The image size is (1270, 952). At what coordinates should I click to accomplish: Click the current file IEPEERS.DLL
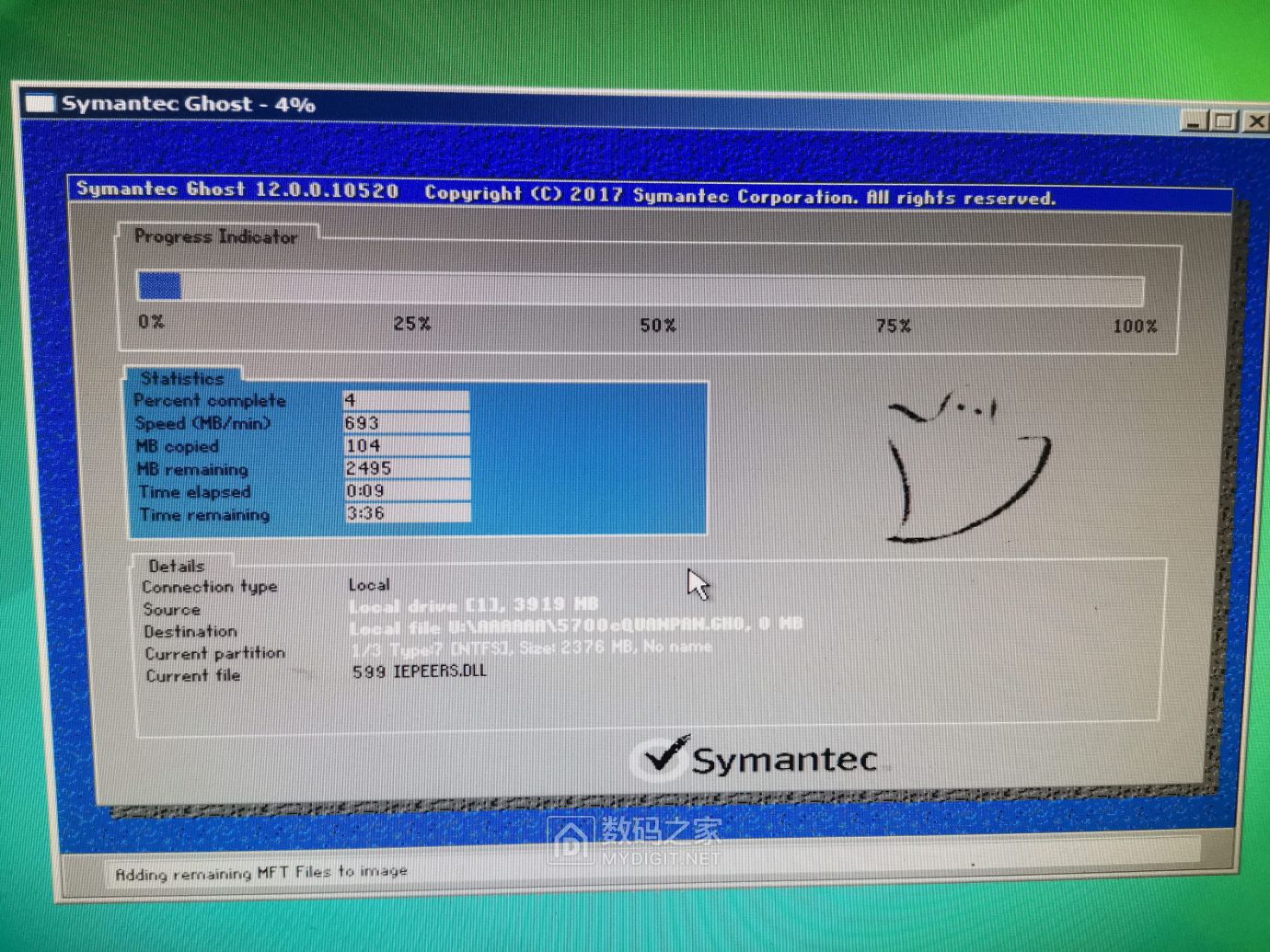point(420,671)
